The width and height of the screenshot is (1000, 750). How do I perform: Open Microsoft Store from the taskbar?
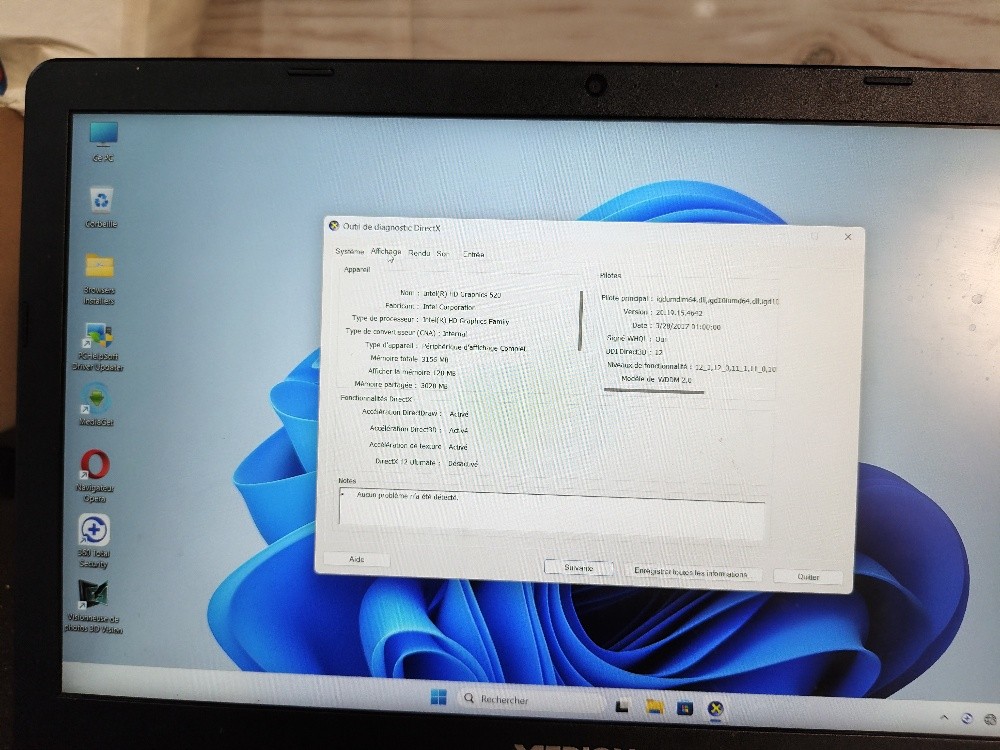pos(685,708)
